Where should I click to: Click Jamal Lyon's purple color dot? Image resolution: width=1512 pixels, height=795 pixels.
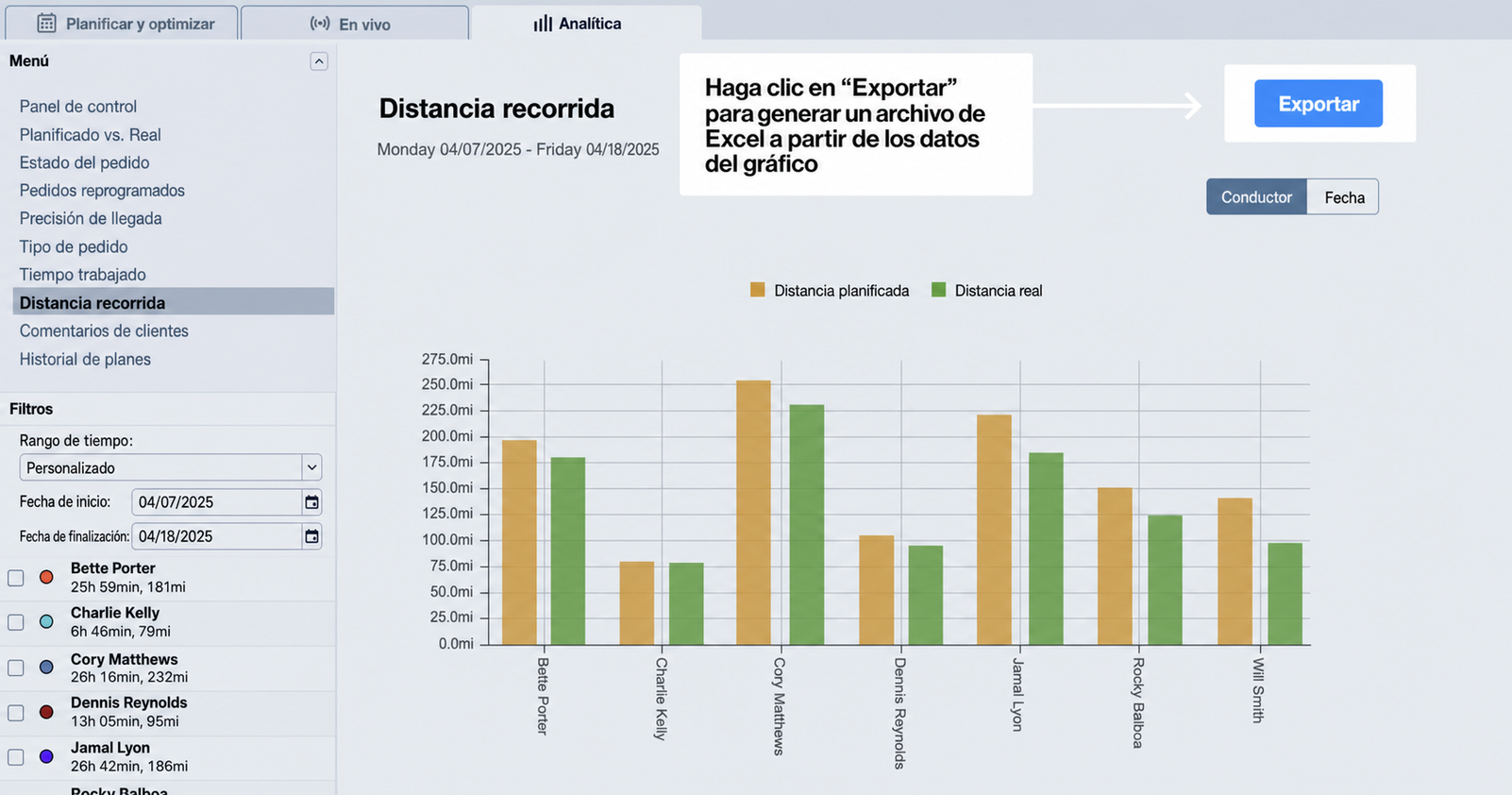pyautogui.click(x=46, y=756)
